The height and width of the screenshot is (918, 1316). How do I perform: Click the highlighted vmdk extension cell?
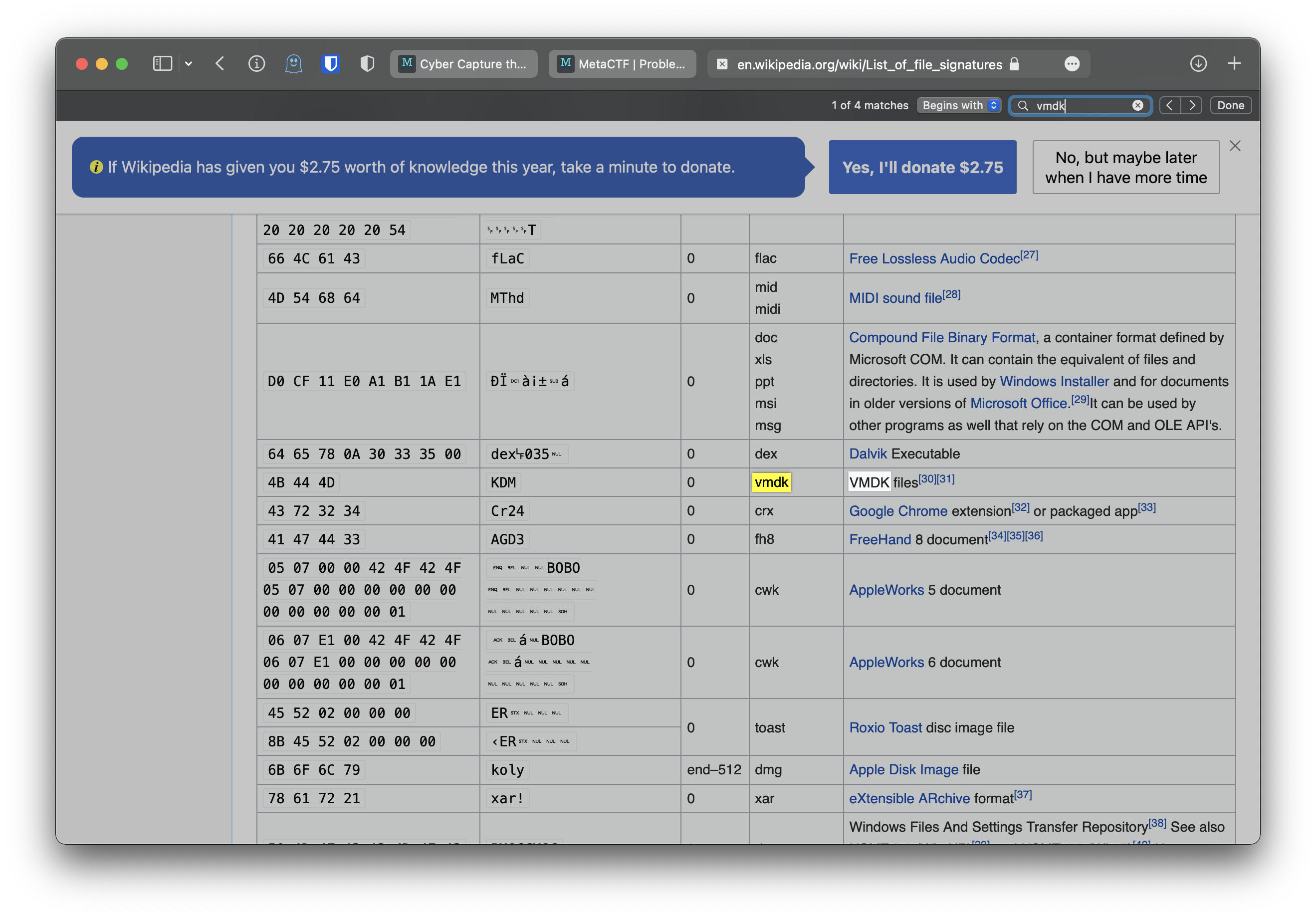771,482
